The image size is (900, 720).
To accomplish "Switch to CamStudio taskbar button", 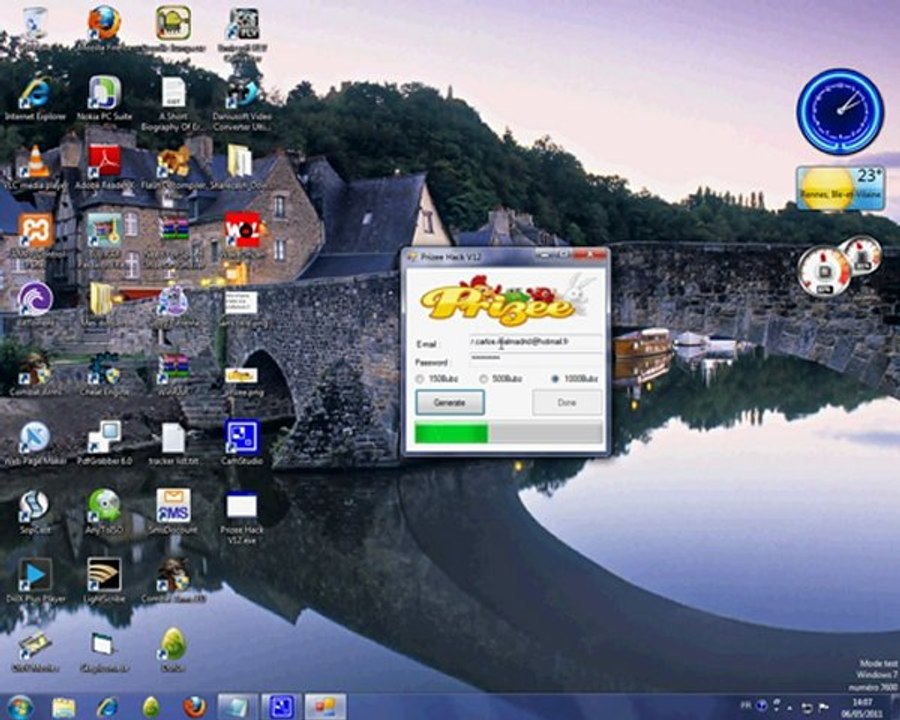I will (x=281, y=707).
